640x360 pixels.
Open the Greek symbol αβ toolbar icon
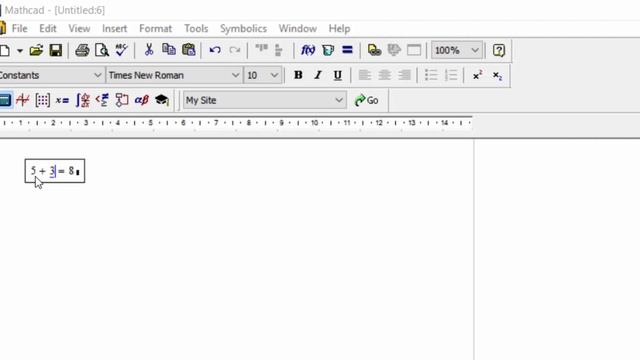click(x=142, y=100)
